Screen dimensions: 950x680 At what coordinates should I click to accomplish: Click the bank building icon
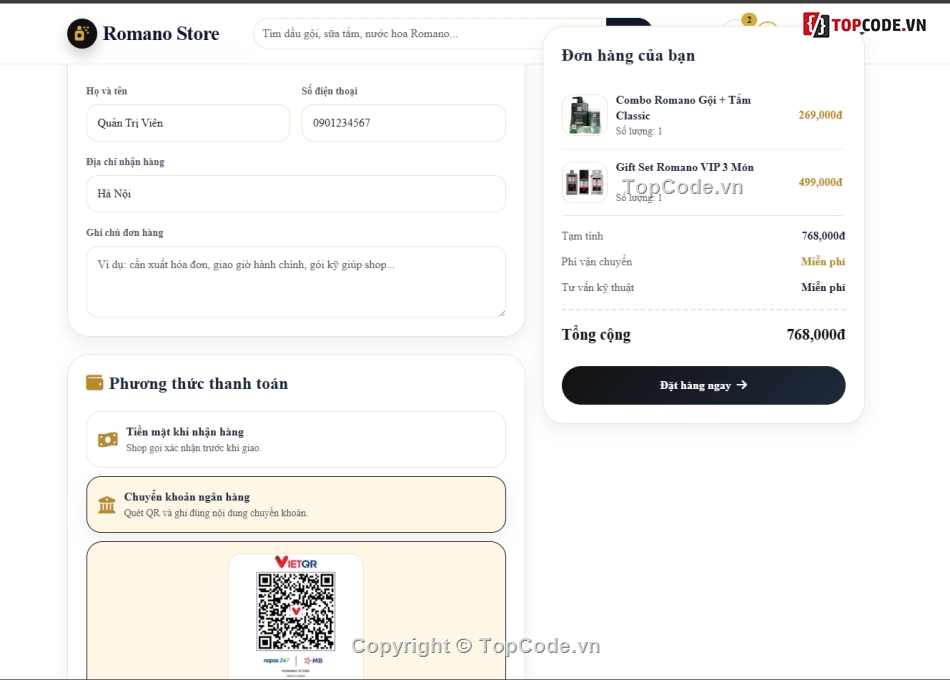point(107,504)
